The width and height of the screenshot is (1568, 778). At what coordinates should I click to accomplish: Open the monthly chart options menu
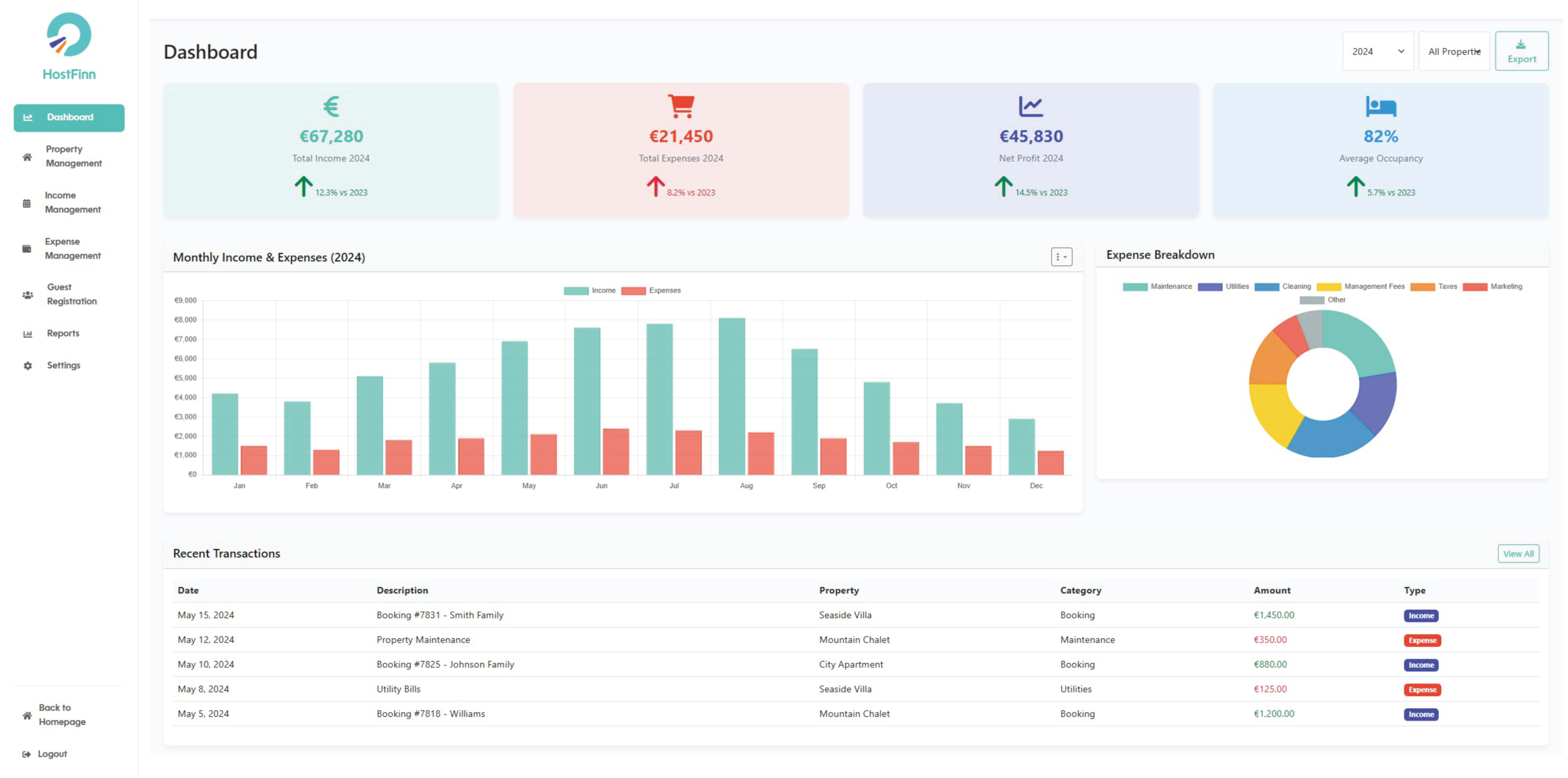tap(1060, 257)
